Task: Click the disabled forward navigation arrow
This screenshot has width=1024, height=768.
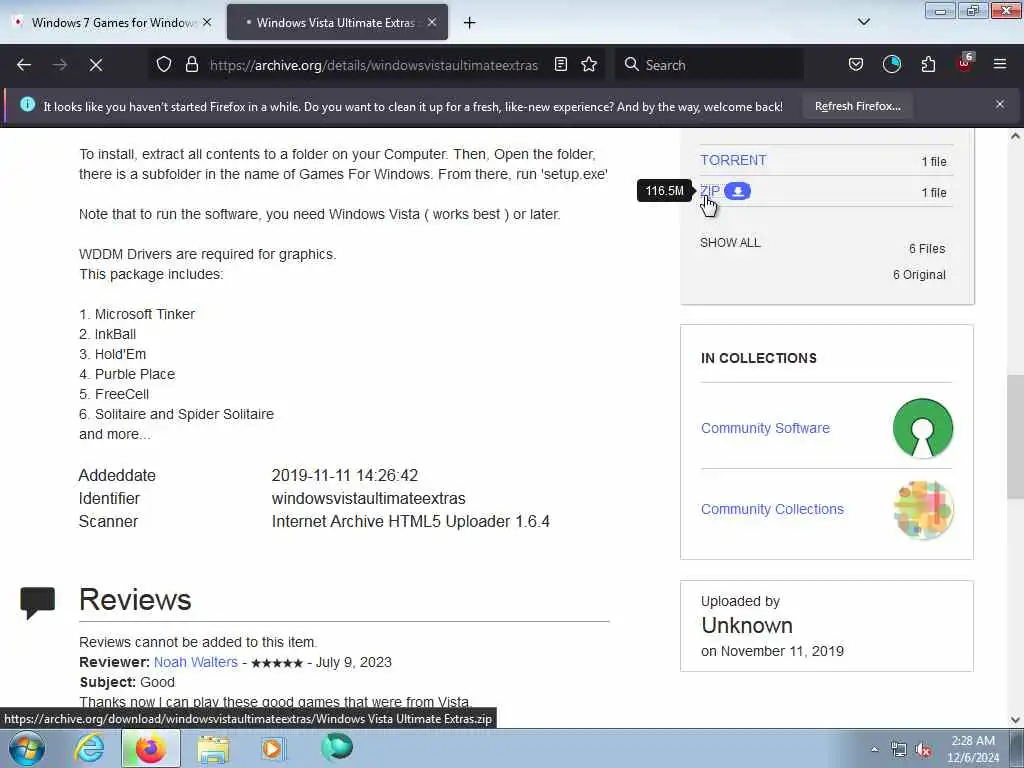Action: 59,65
